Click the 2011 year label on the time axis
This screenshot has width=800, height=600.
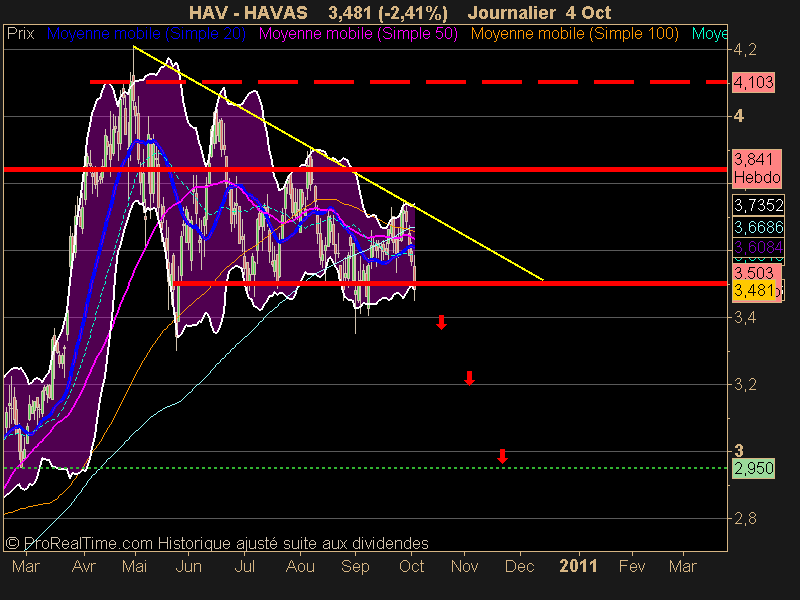tap(578, 566)
